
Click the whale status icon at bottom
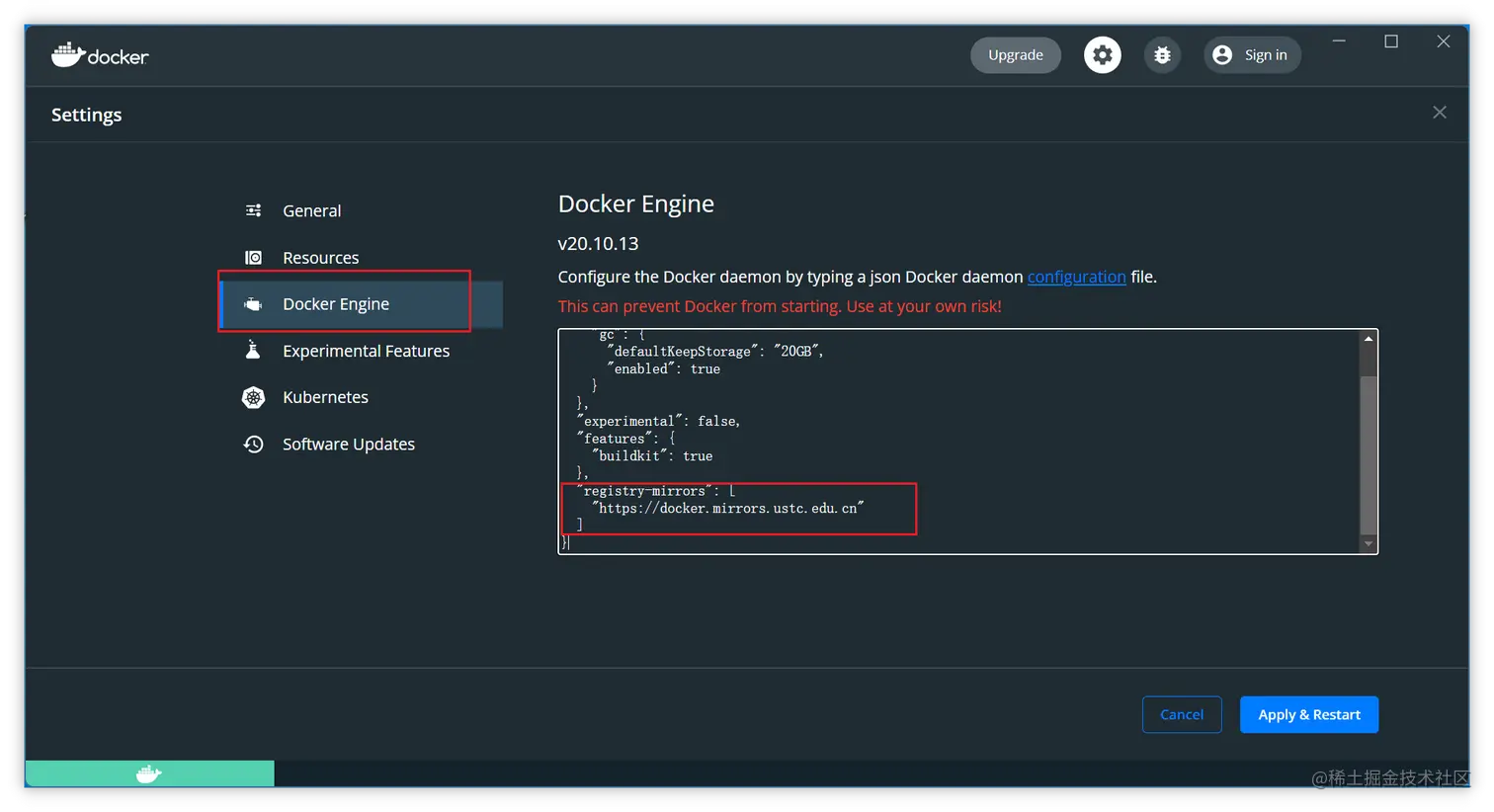coord(149,773)
